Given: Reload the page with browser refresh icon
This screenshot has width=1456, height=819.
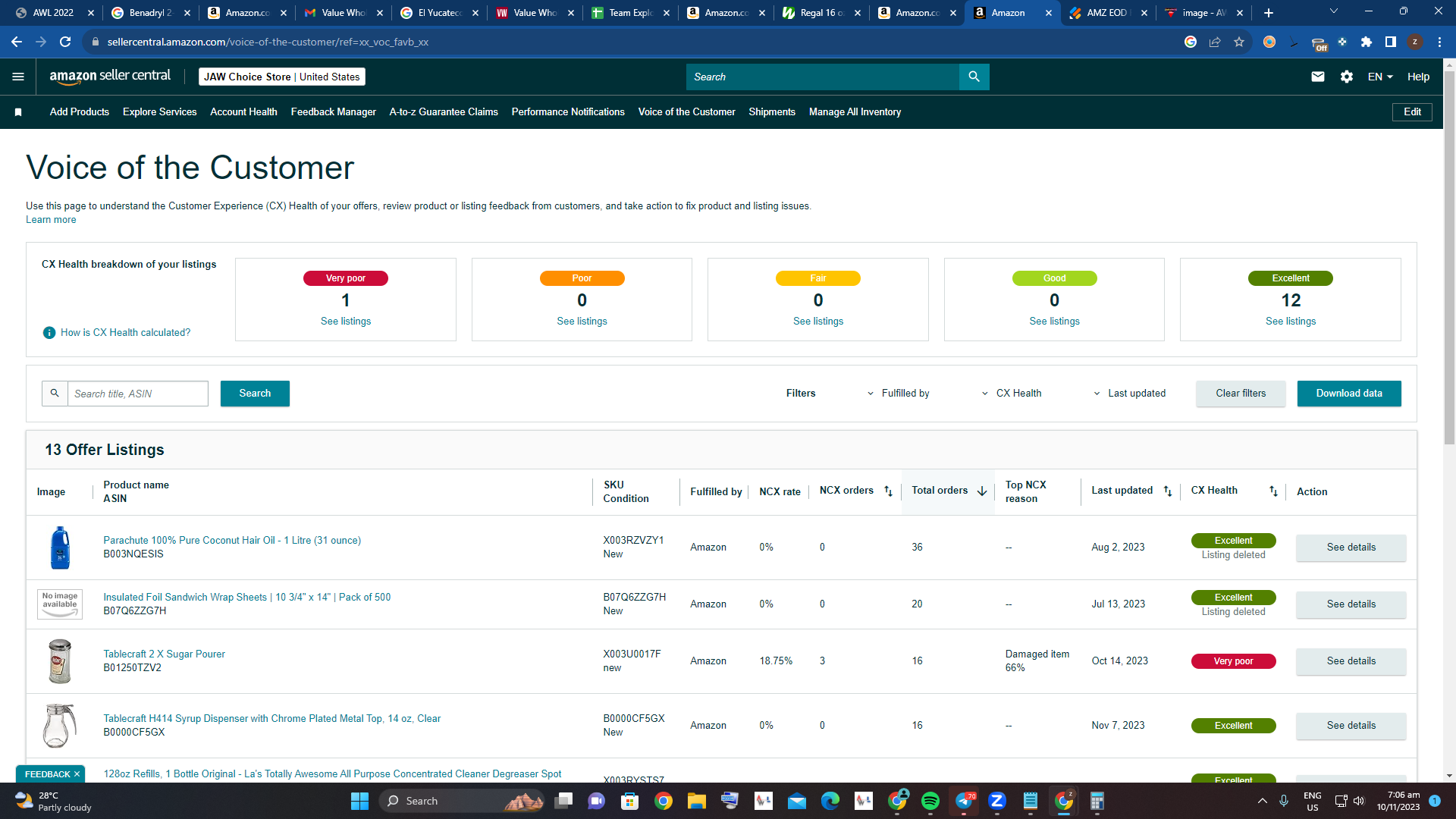Looking at the screenshot, I should (65, 42).
